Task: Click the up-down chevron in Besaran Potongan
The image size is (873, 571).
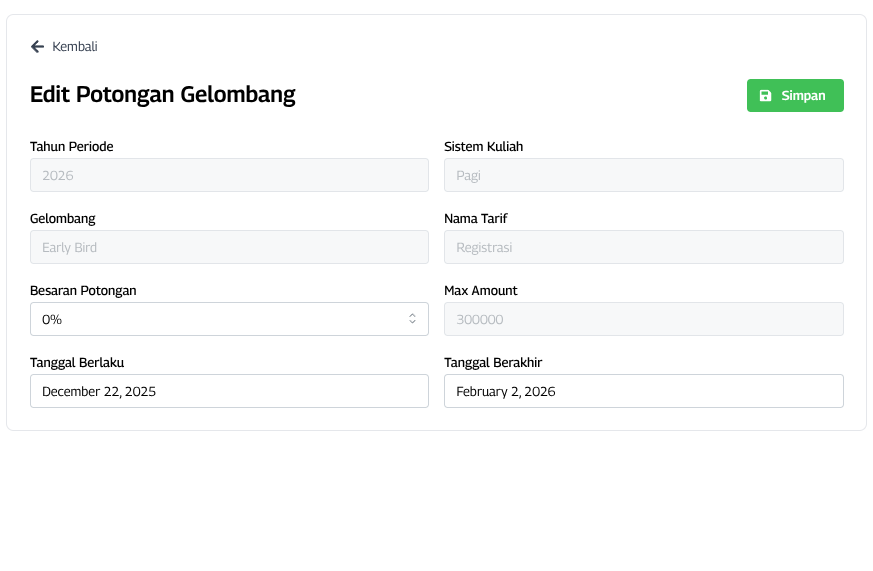Action: (x=412, y=319)
